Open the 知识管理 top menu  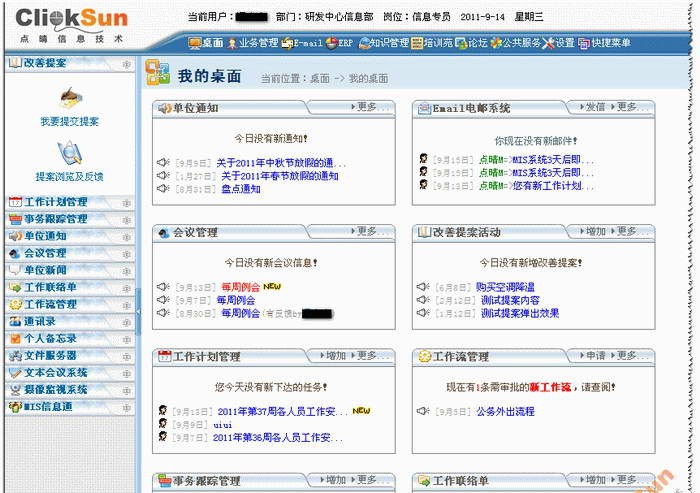(390, 43)
